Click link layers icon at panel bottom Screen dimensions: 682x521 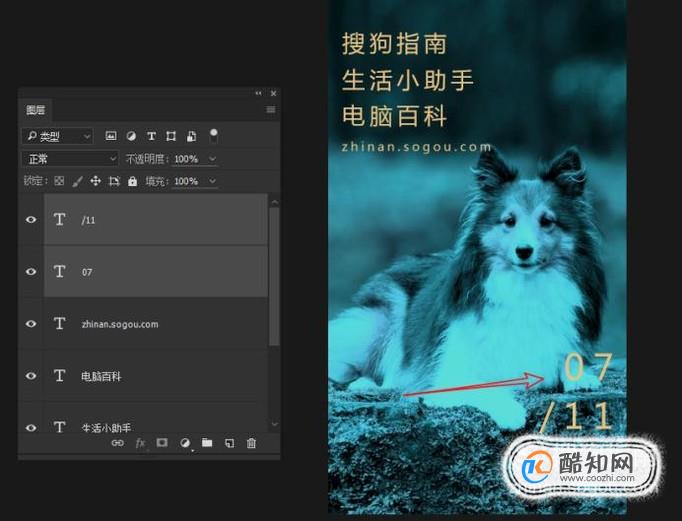pyautogui.click(x=117, y=443)
